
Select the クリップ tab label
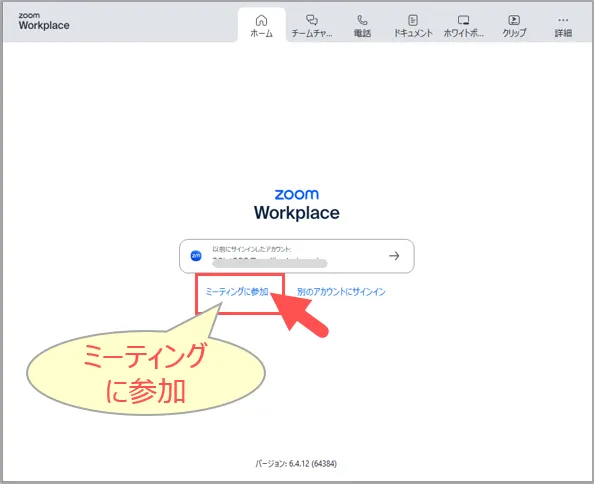tap(514, 33)
